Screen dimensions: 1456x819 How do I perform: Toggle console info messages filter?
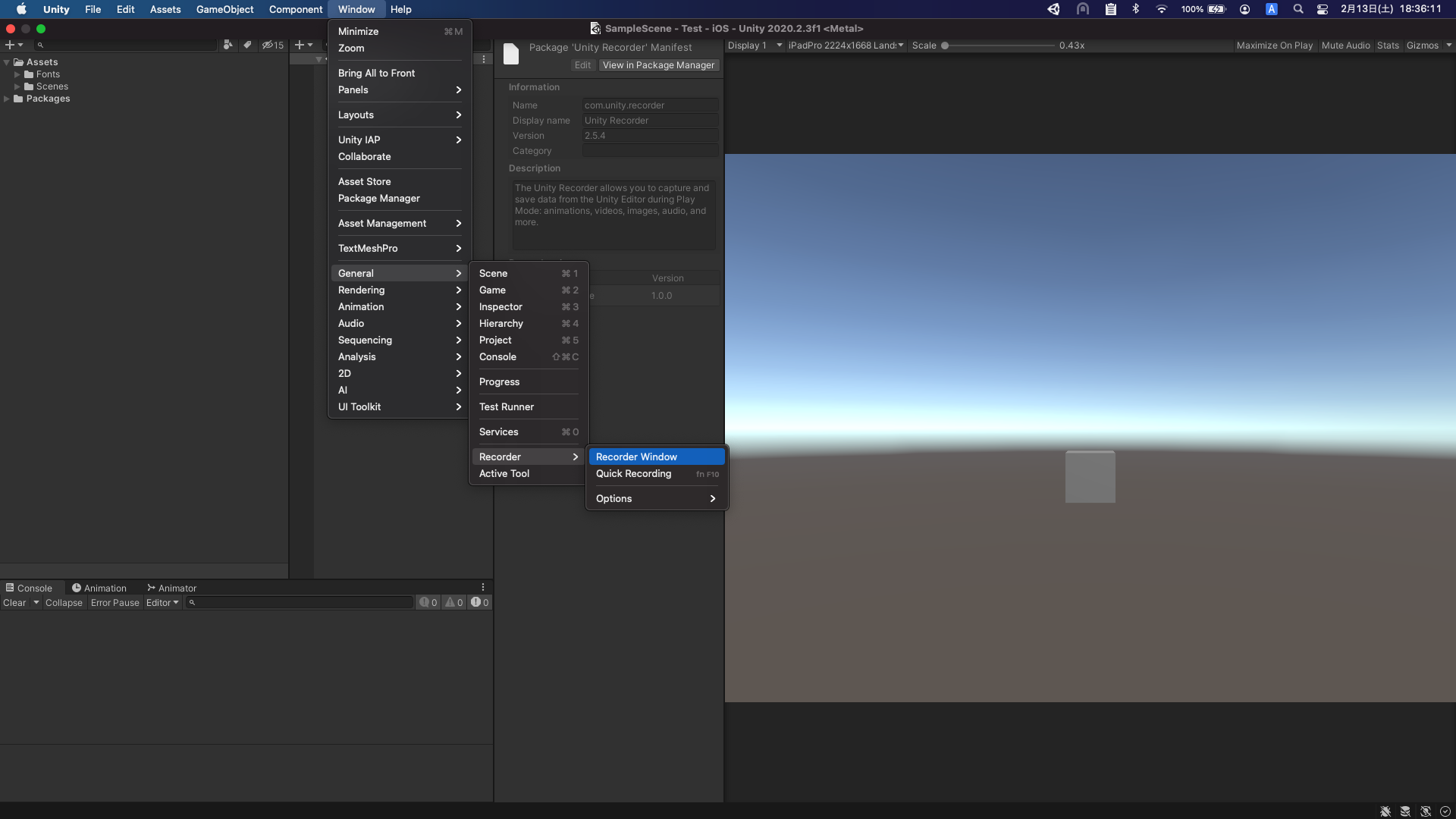pyautogui.click(x=428, y=603)
